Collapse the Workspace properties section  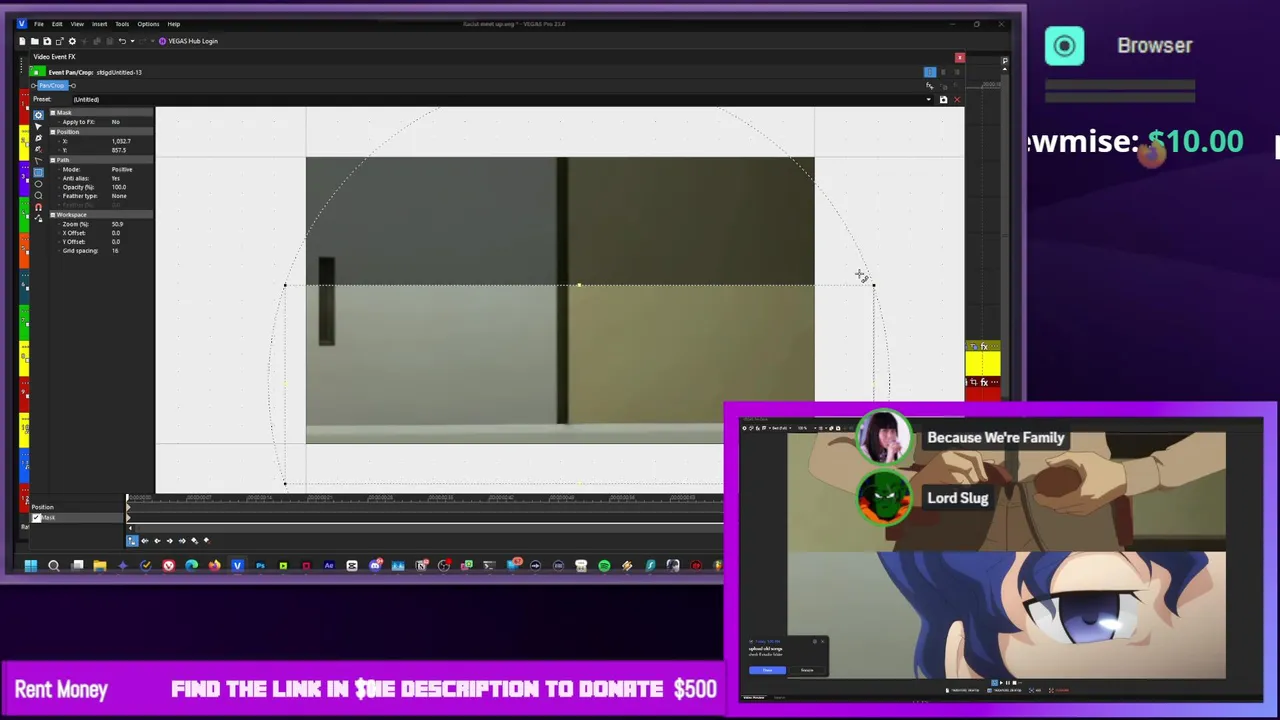click(53, 215)
